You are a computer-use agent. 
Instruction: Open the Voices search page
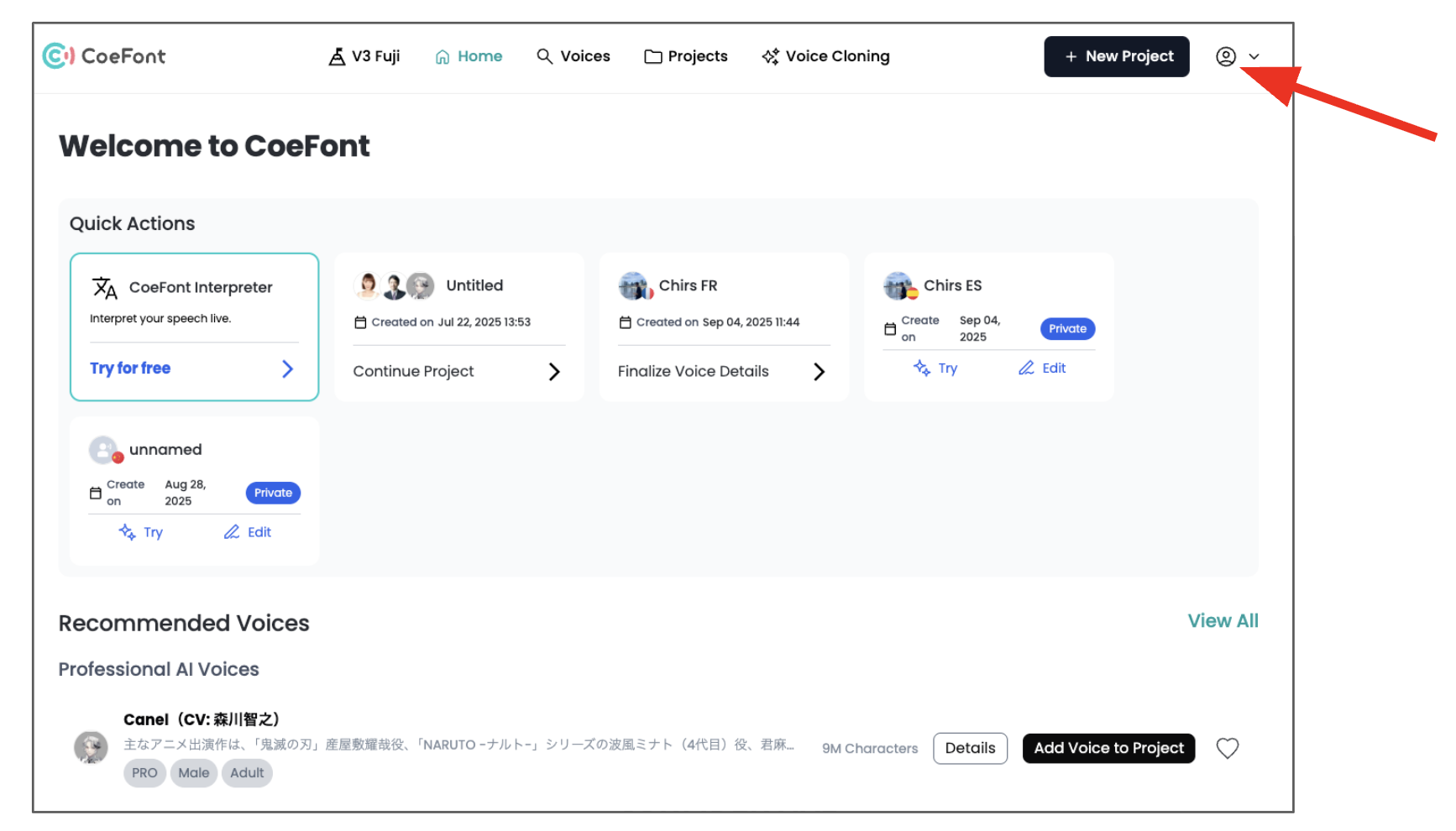click(573, 56)
